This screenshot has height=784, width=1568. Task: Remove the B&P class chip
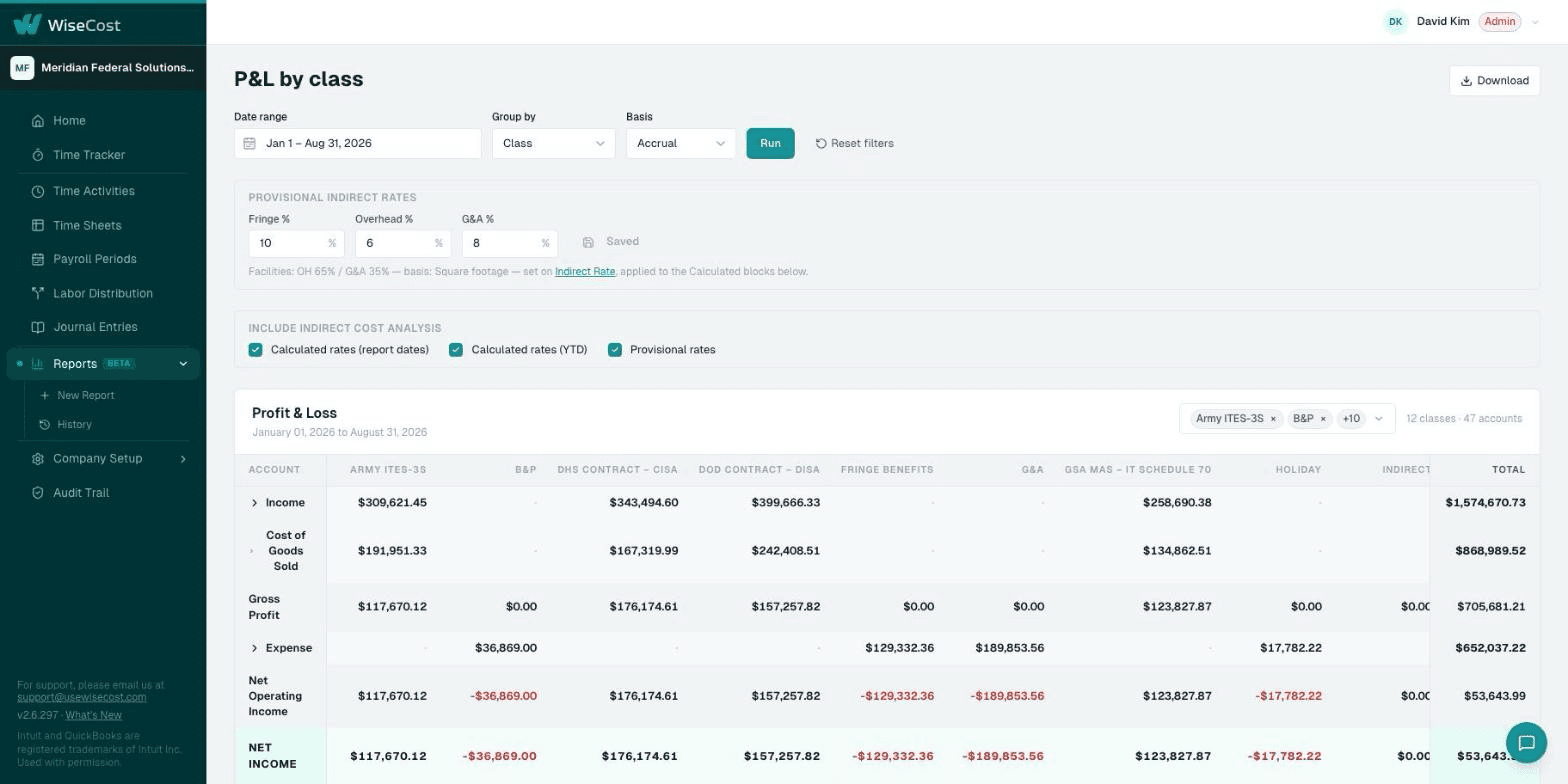click(x=1323, y=419)
